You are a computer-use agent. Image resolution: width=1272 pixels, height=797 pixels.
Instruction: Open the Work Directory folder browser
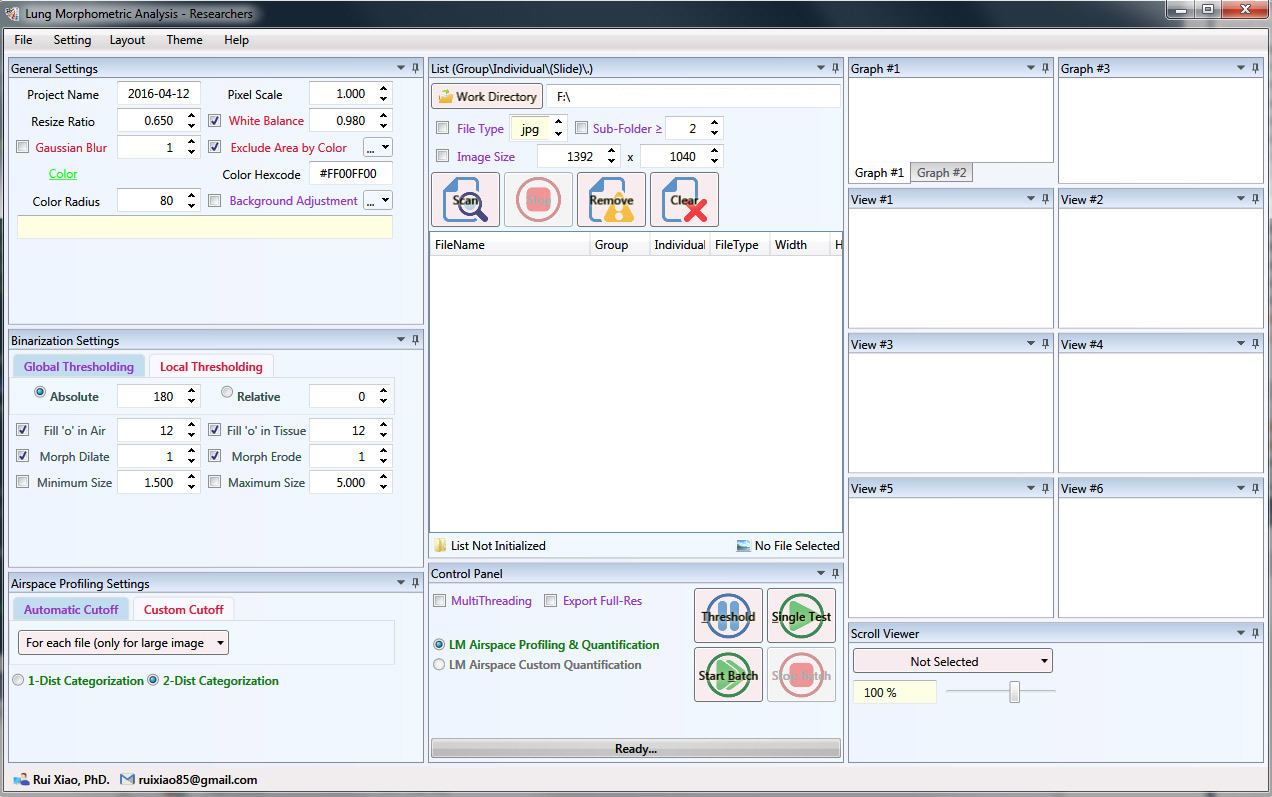click(x=488, y=97)
